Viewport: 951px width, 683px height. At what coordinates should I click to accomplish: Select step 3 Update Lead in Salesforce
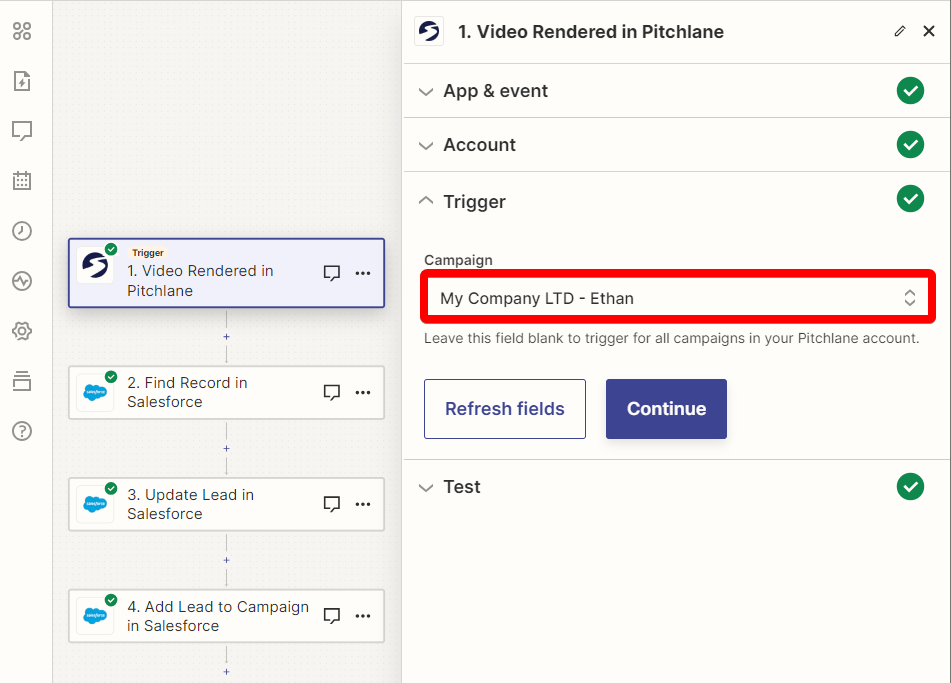(226, 504)
